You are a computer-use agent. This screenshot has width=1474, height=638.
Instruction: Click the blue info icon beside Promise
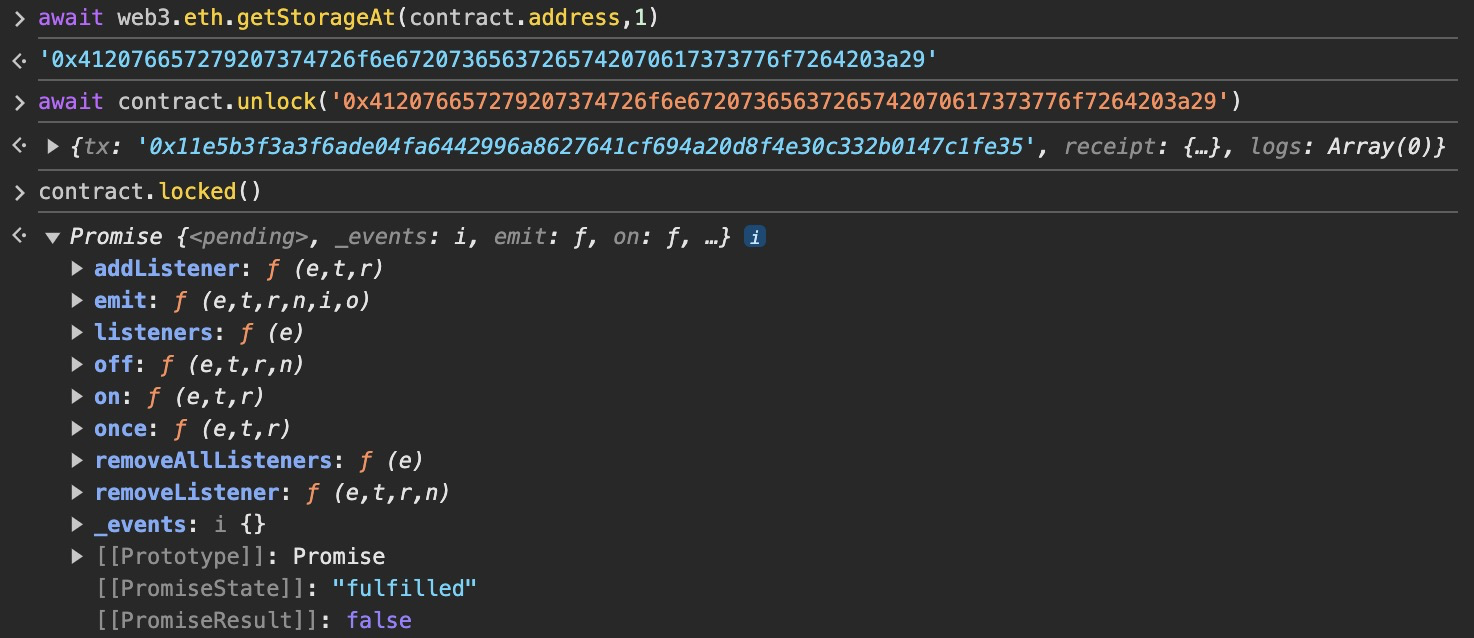(x=756, y=238)
